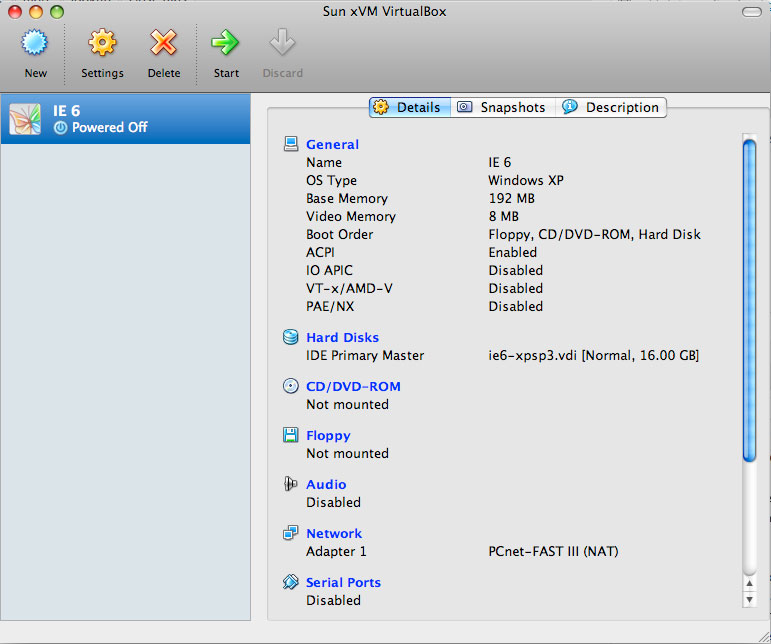
Task: Click the 'IDE Primary Master' label
Action: click(365, 355)
